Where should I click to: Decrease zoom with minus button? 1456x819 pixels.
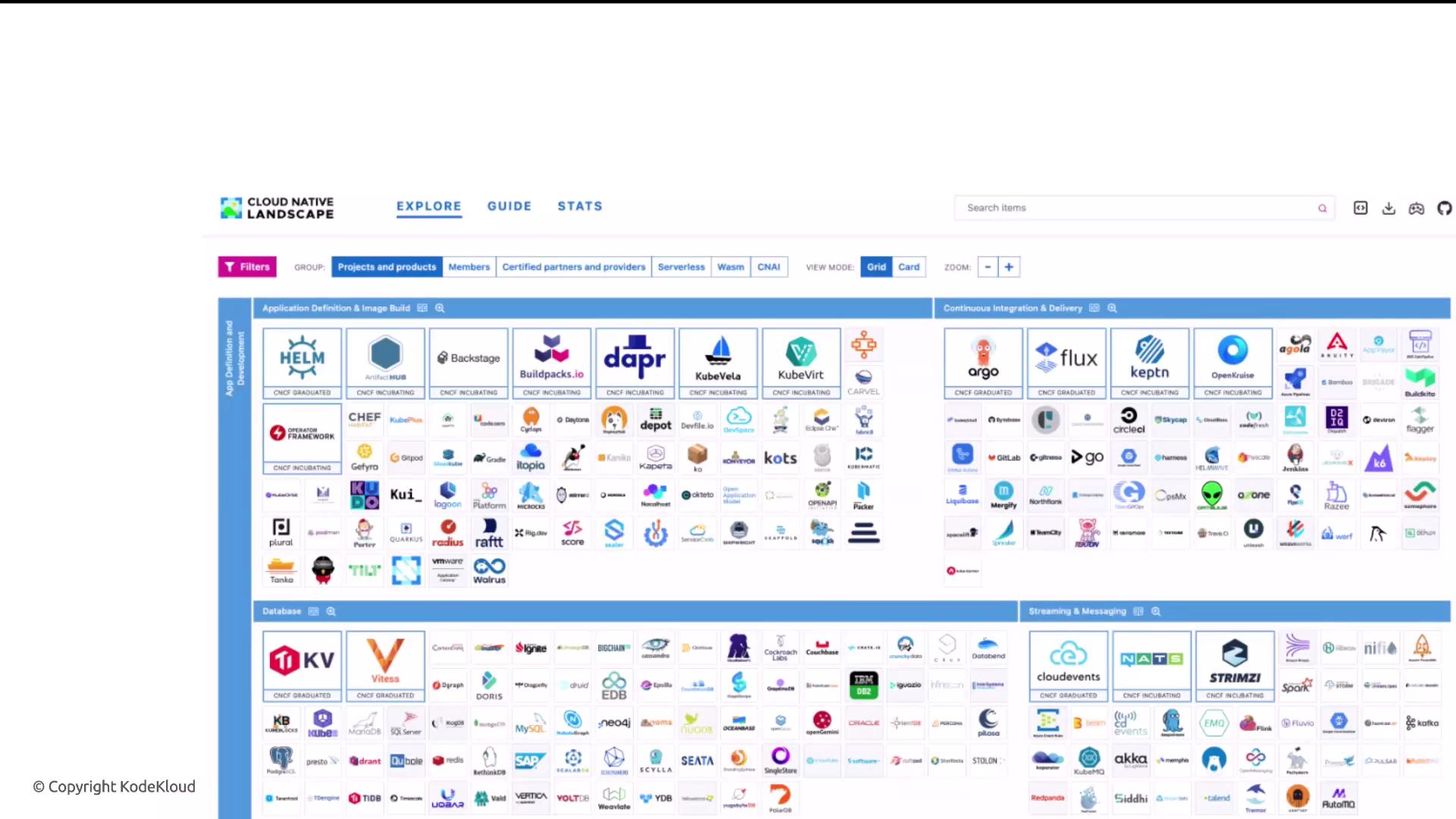click(987, 267)
